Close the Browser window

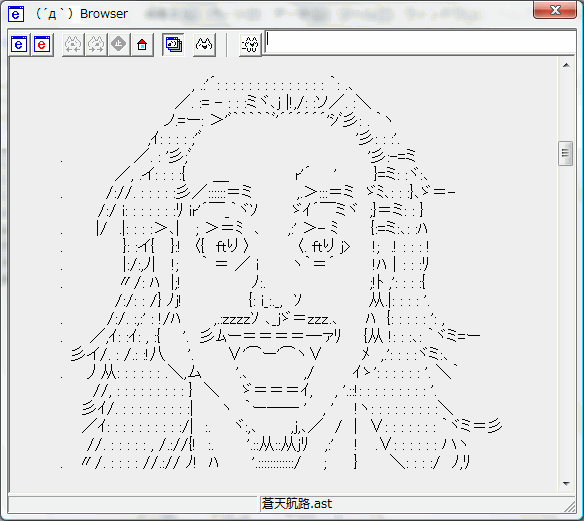click(555, 10)
